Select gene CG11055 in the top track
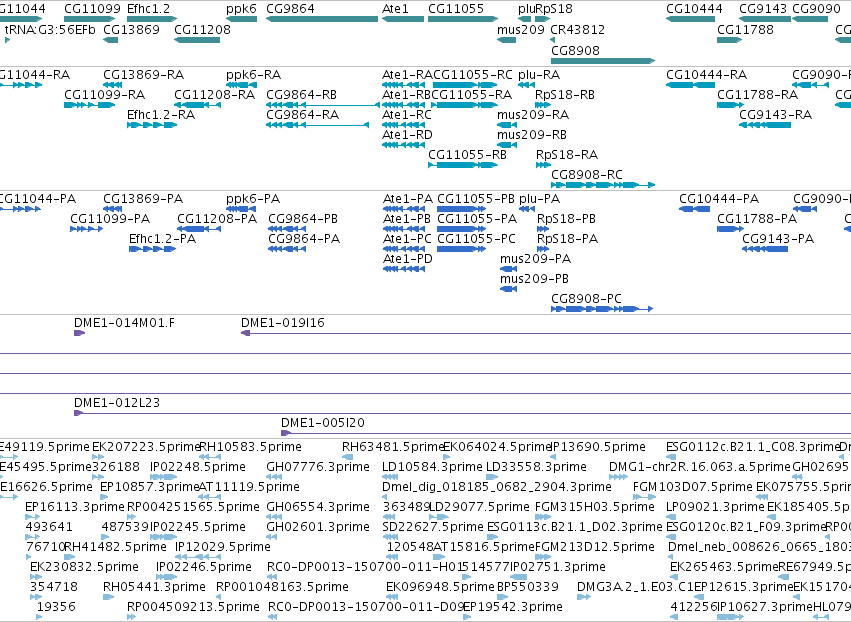 pos(463,19)
